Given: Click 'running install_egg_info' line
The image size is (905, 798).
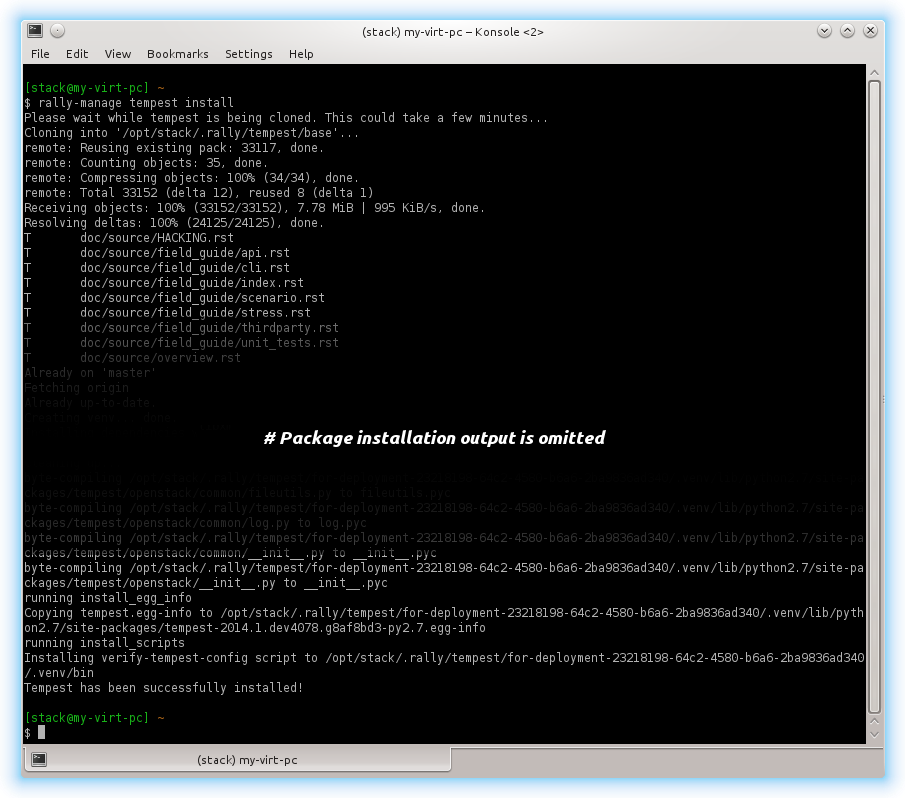Looking at the screenshot, I should pyautogui.click(x=107, y=598).
